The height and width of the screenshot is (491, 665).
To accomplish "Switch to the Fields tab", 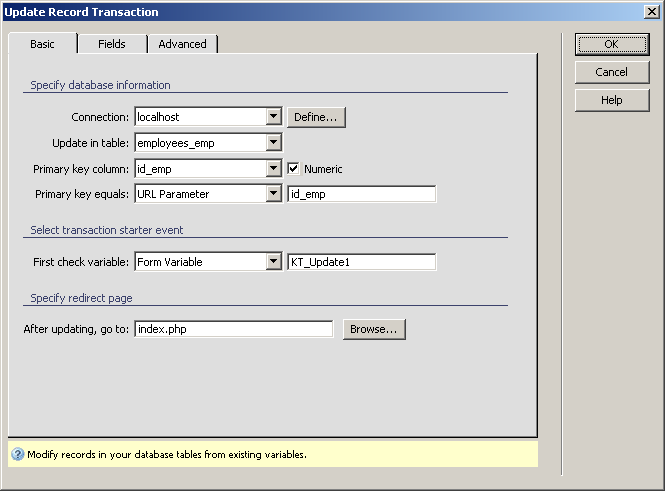I will pyautogui.click(x=112, y=44).
